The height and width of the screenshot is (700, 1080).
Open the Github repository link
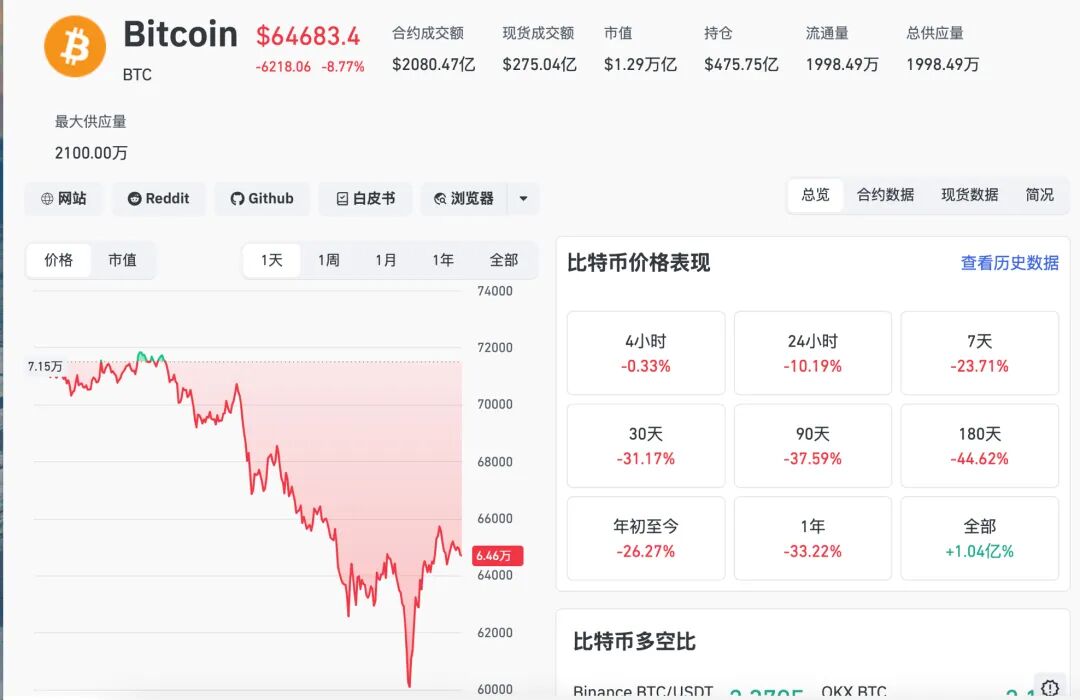[x=262, y=198]
